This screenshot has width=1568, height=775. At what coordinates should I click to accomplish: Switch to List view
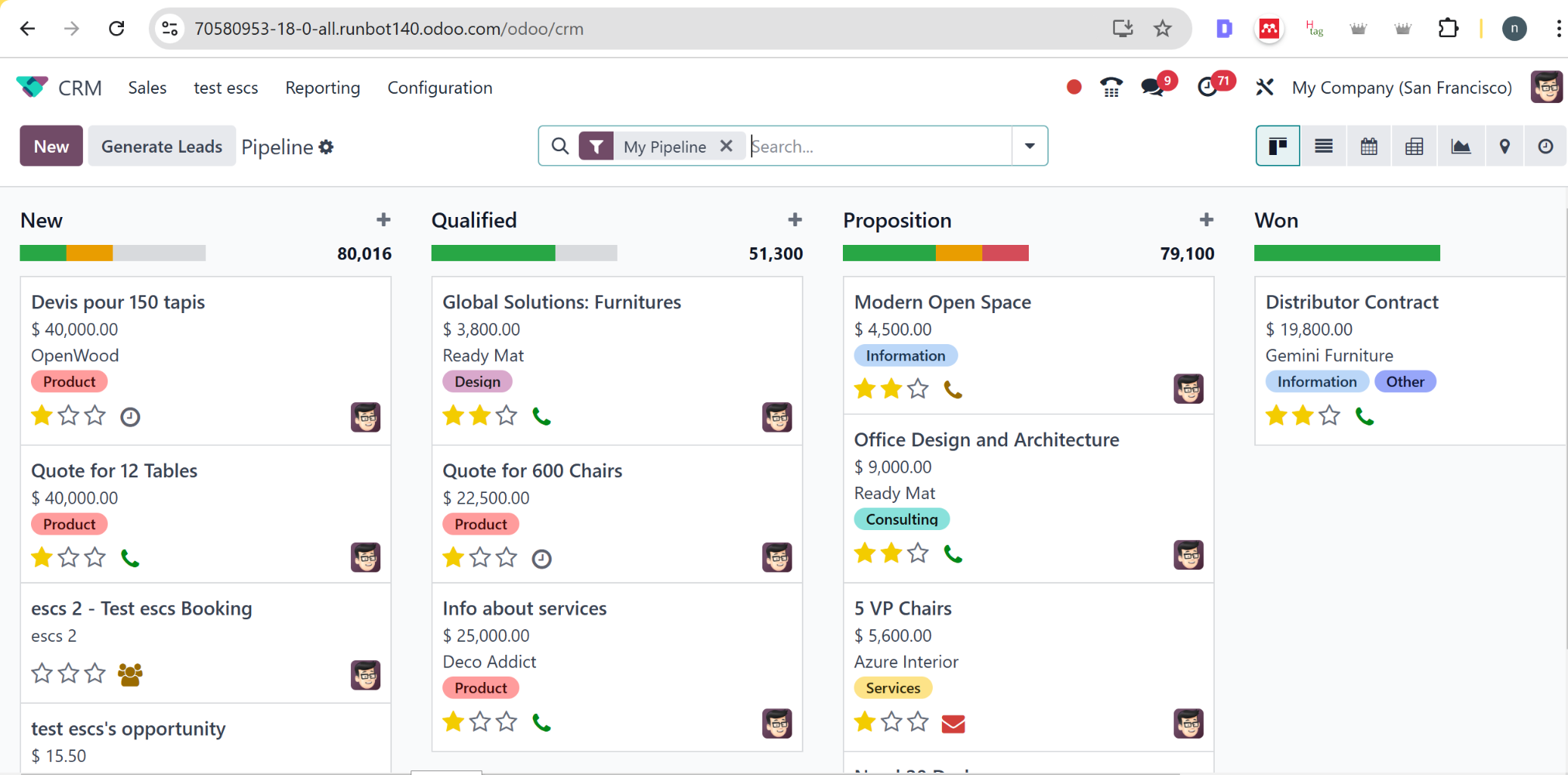[x=1323, y=146]
